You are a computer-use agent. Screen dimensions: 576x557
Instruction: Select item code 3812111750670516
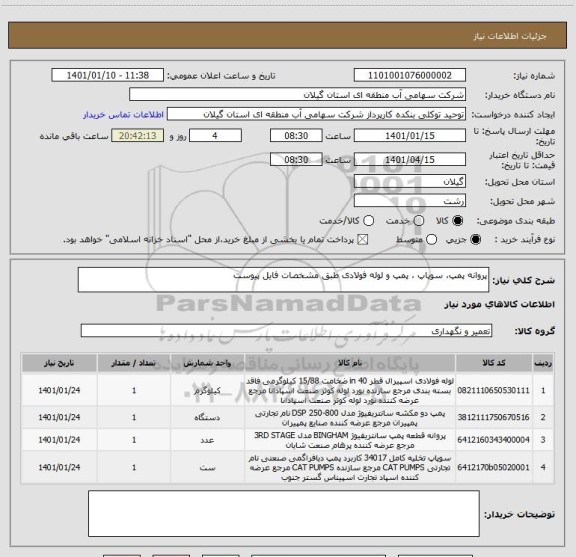coord(493,417)
